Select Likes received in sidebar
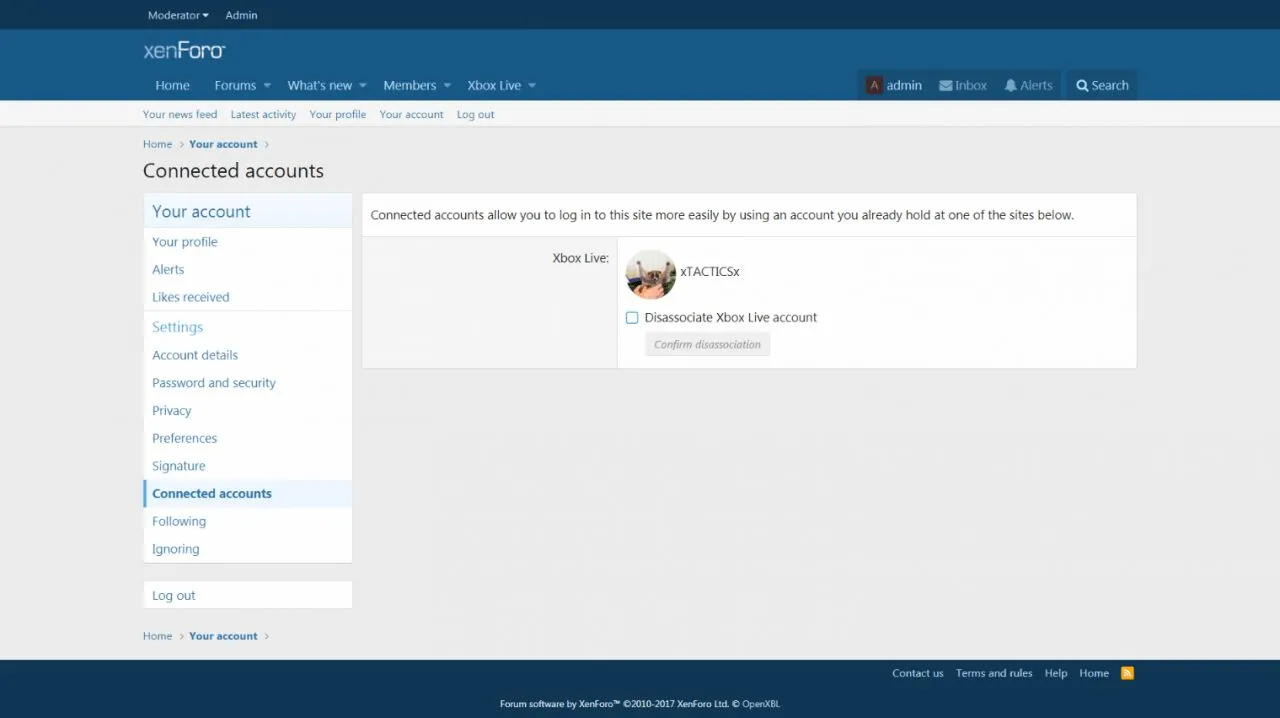 click(x=247, y=297)
